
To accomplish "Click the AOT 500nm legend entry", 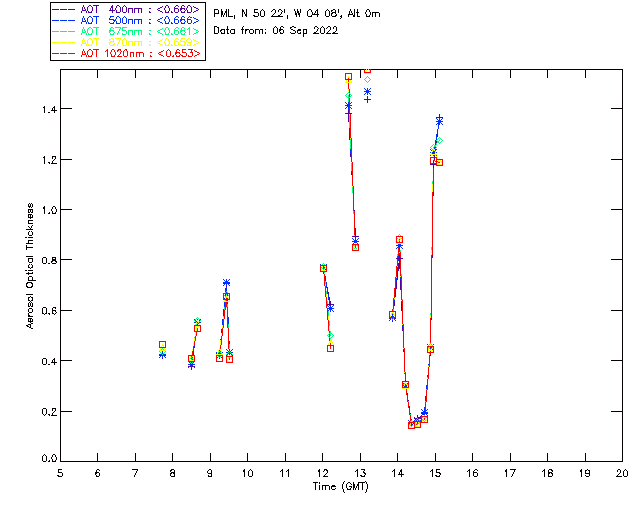I will point(127,20).
